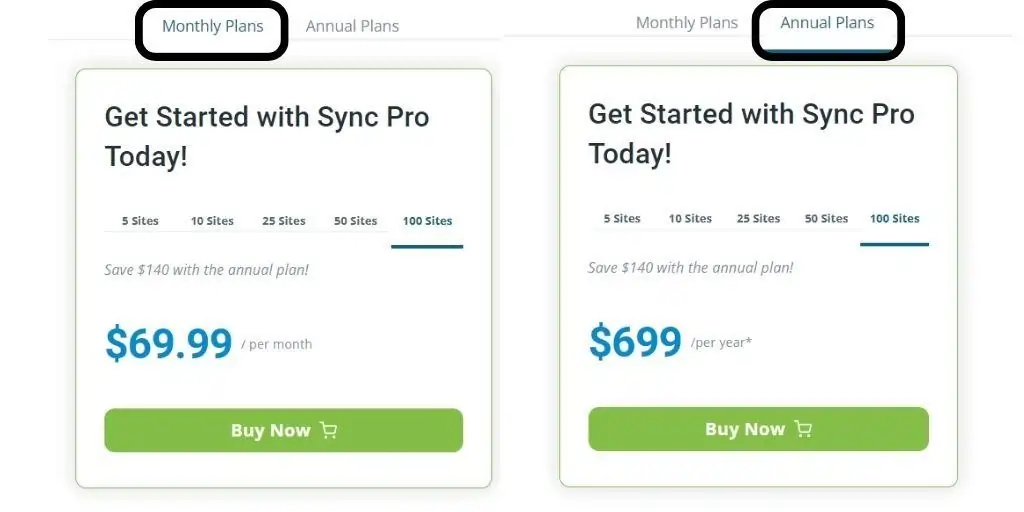Pick 50 Sites in the annual pricing card

coord(826,219)
